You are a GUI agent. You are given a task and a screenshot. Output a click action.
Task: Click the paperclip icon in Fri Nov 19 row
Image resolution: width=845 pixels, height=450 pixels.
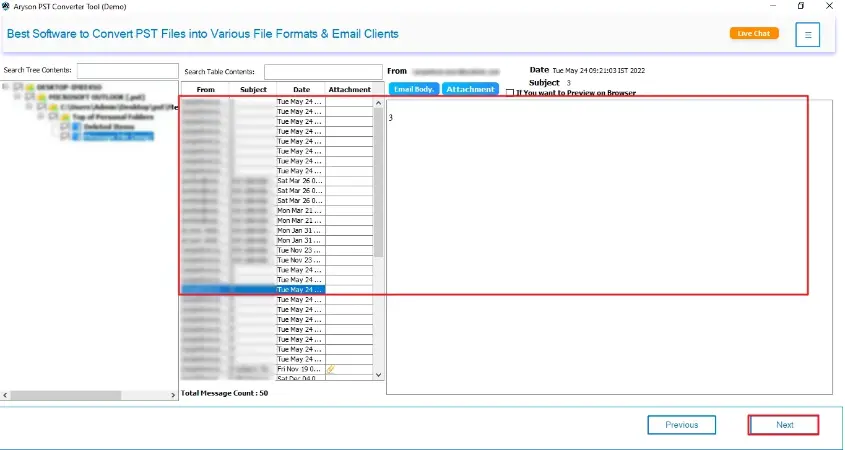tap(330, 369)
